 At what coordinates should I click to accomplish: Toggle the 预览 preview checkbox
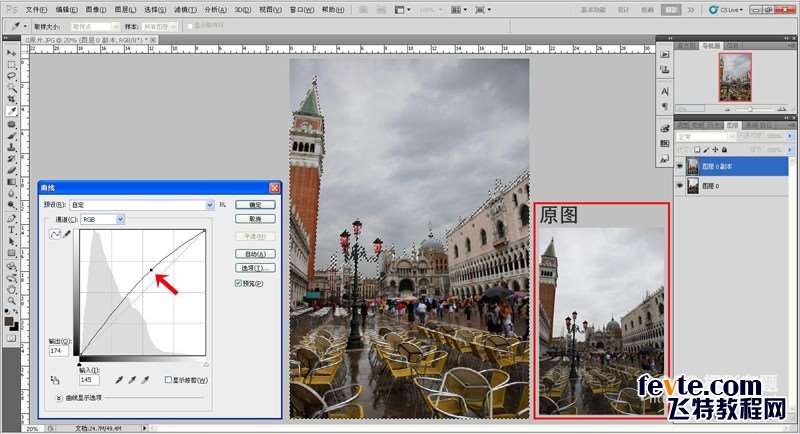click(238, 283)
